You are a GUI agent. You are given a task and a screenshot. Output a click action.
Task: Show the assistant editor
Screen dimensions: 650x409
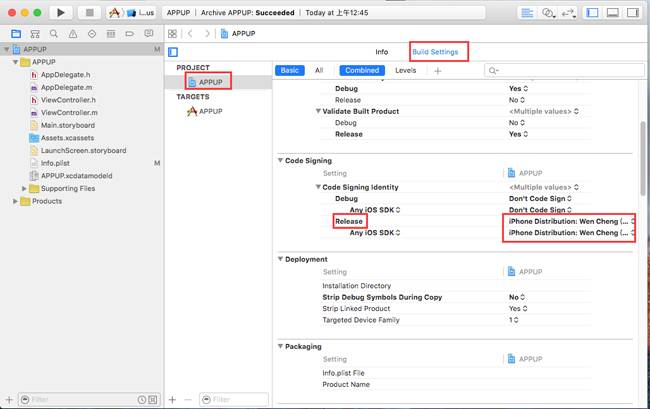[x=548, y=13]
